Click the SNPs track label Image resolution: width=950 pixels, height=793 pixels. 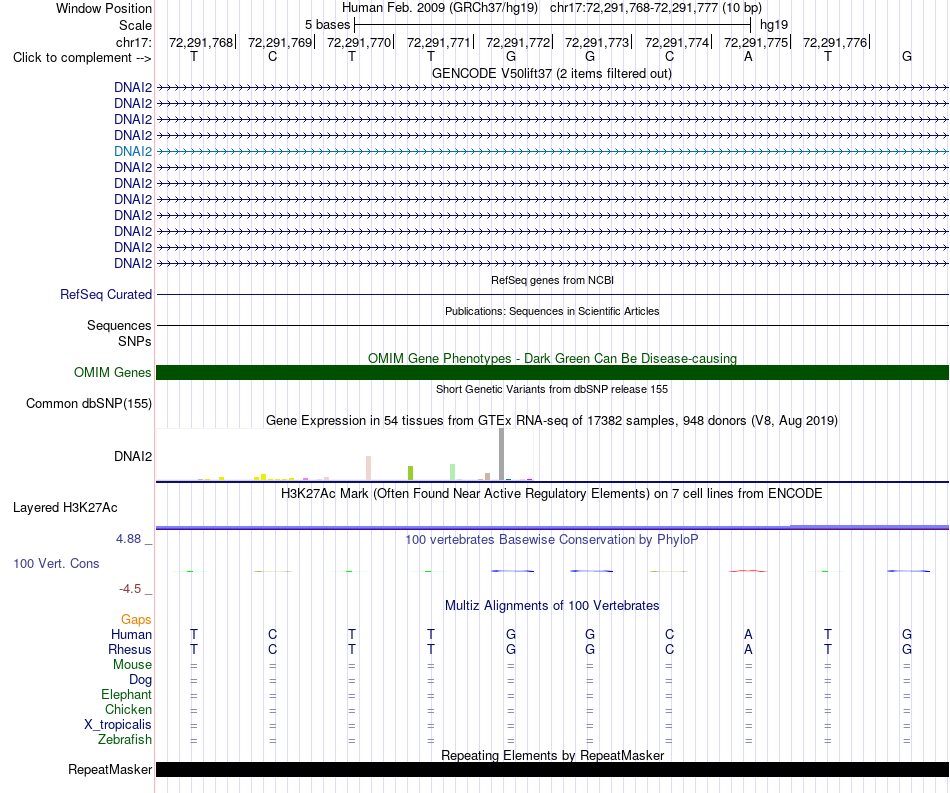pyautogui.click(x=135, y=342)
